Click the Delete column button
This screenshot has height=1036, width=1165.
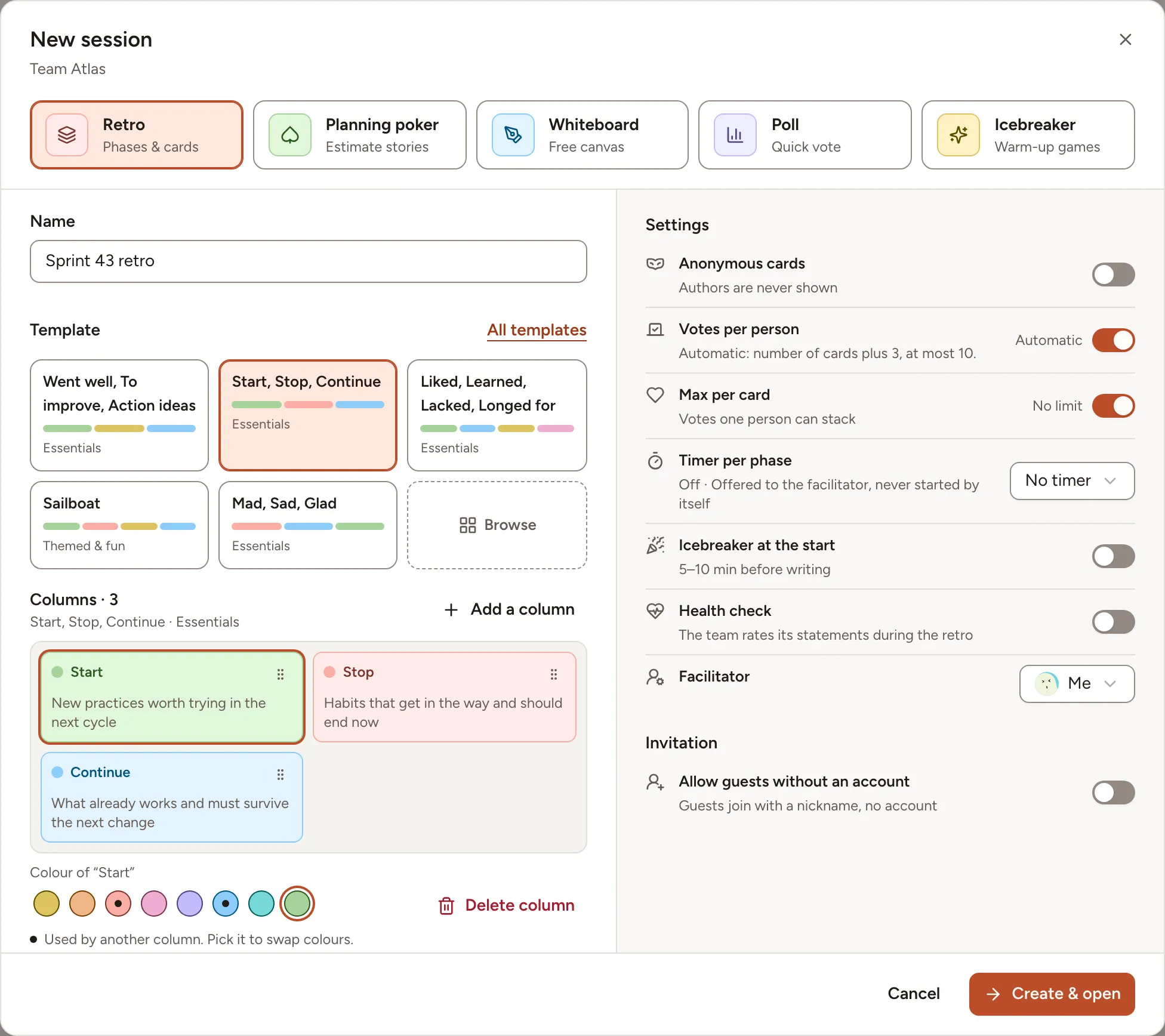(506, 905)
